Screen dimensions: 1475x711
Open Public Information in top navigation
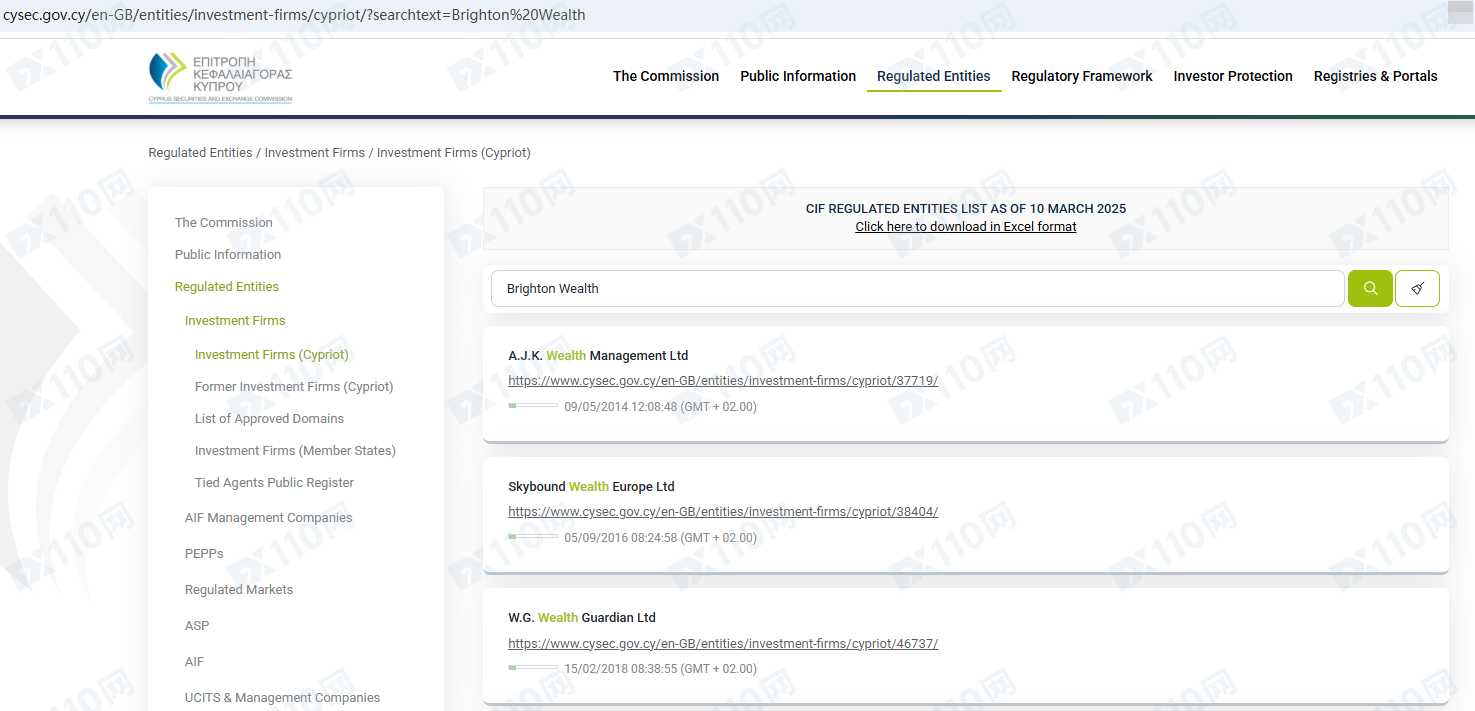[x=798, y=76]
